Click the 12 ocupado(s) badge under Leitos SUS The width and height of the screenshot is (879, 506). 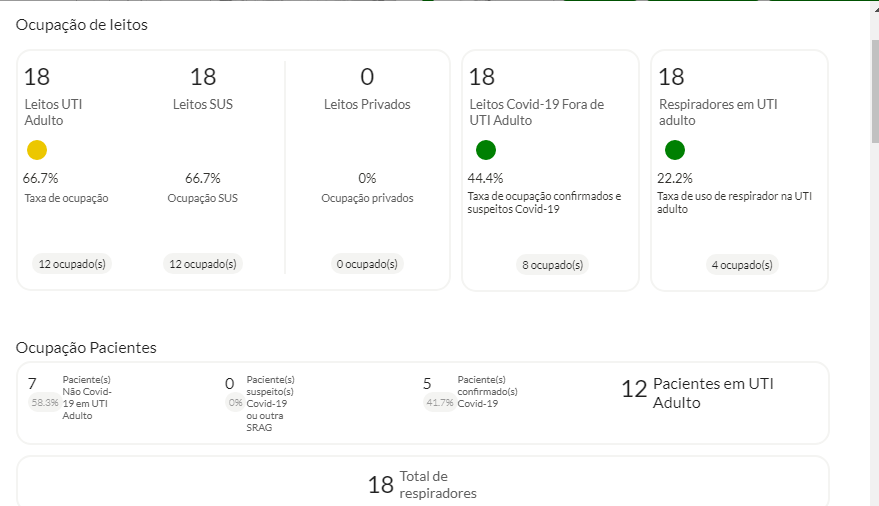click(203, 264)
